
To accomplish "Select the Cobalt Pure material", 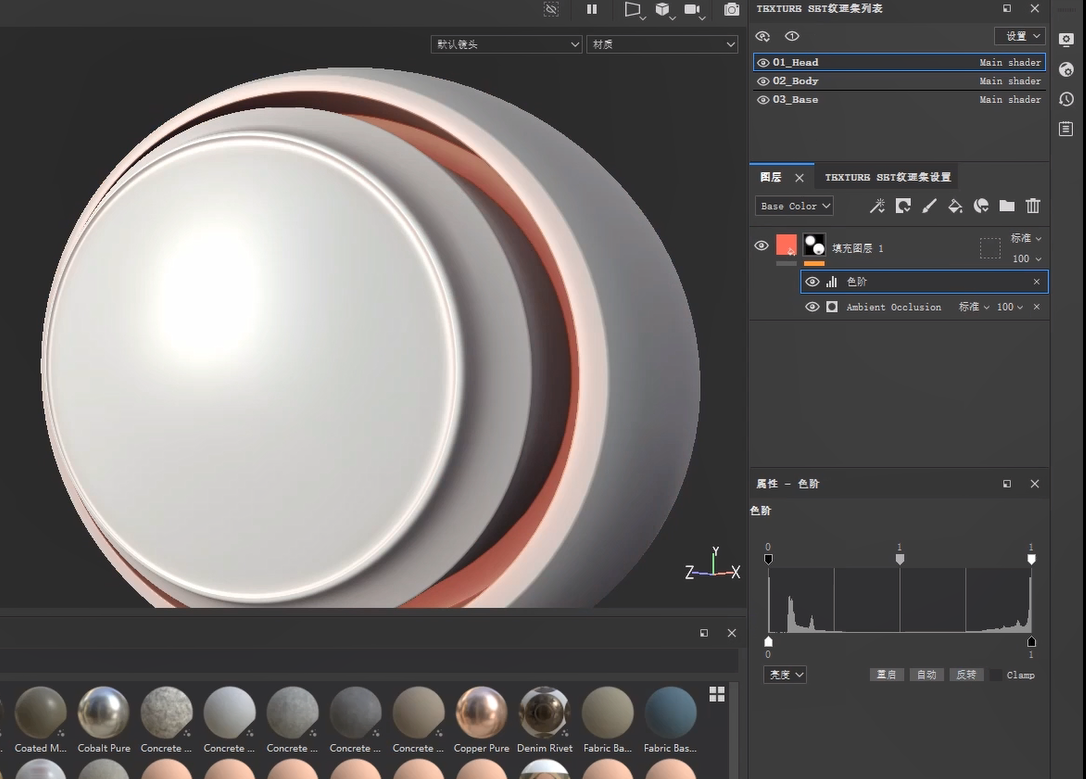I will point(104,719).
